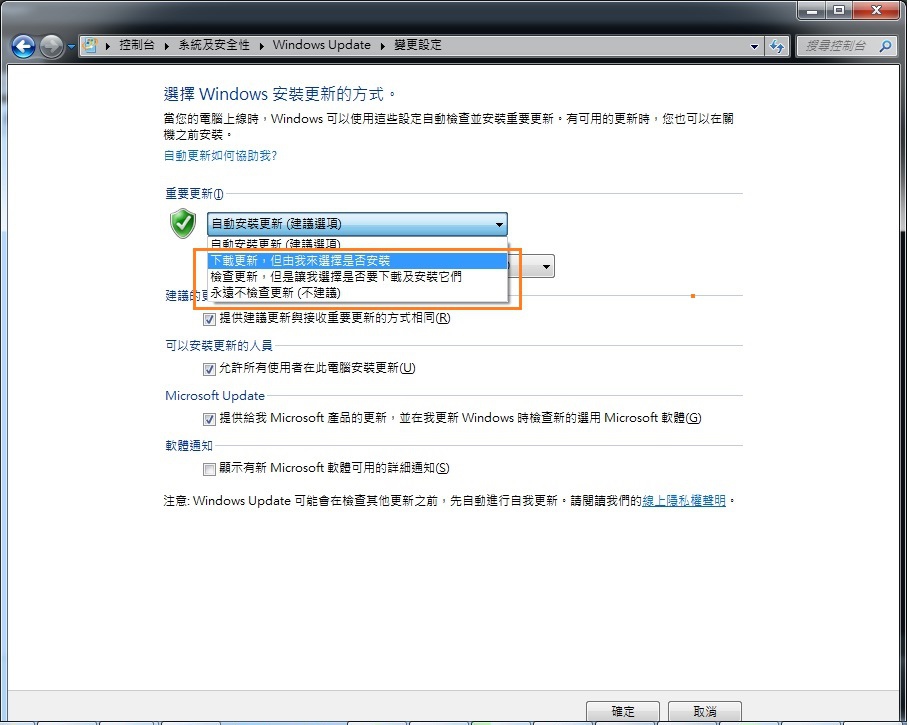Go back with the blue Back arrow
This screenshot has width=909, height=725.
(x=23, y=46)
